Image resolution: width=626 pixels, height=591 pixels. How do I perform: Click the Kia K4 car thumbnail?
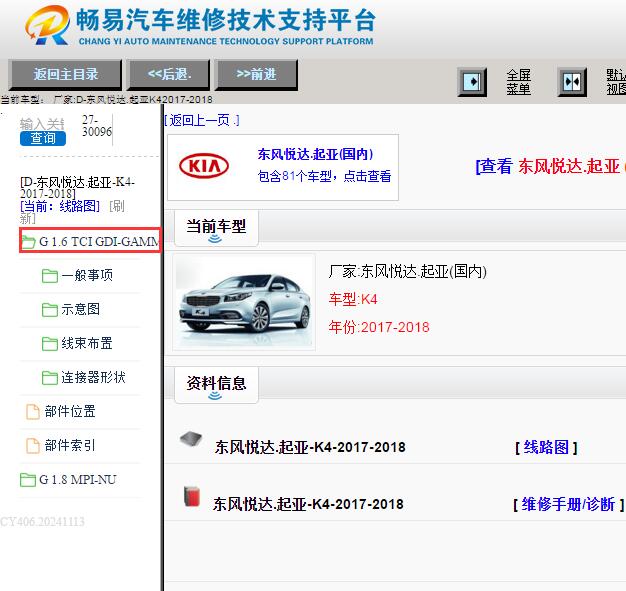[x=244, y=303]
